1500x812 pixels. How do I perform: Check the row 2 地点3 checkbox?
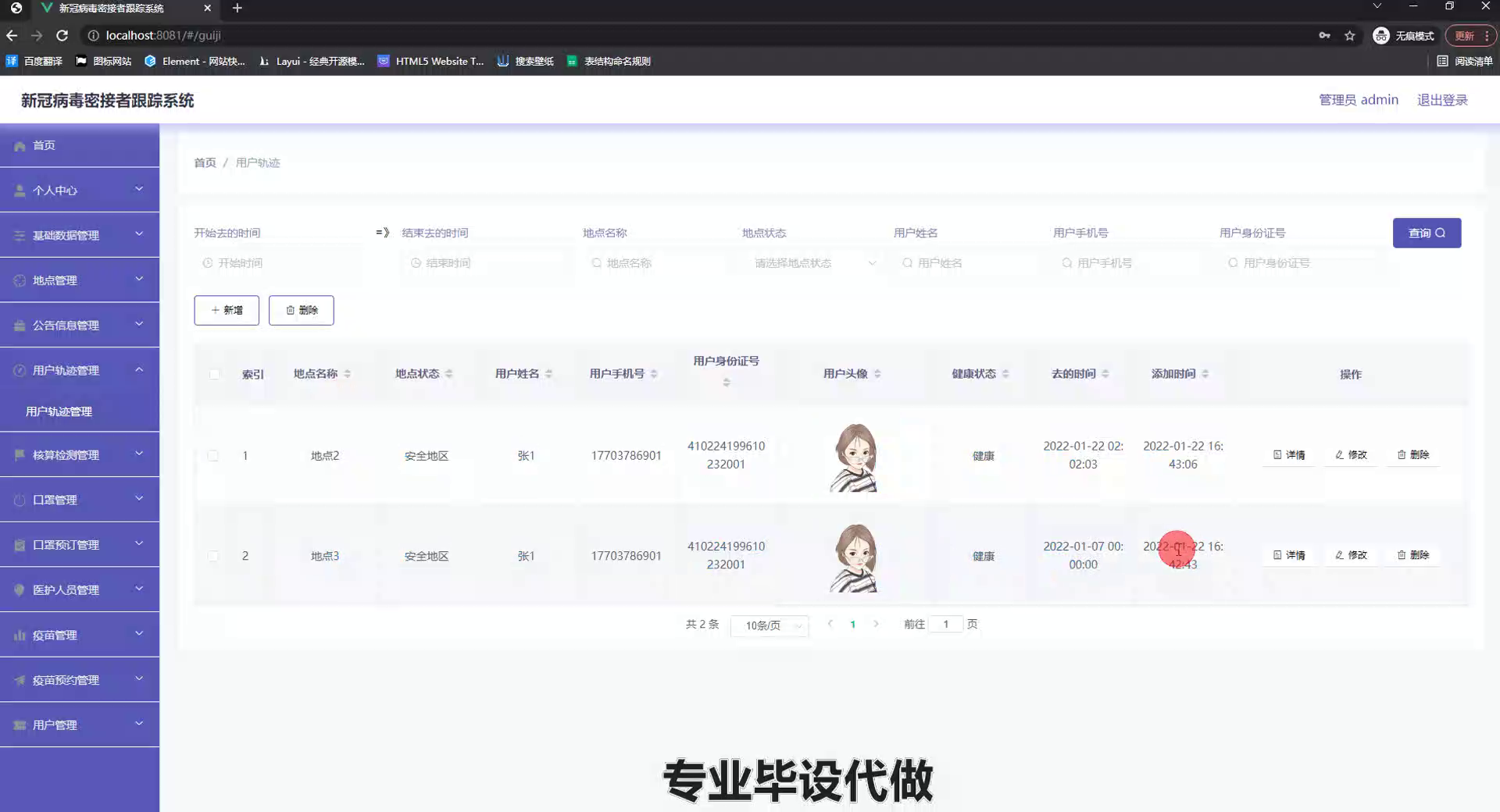212,556
